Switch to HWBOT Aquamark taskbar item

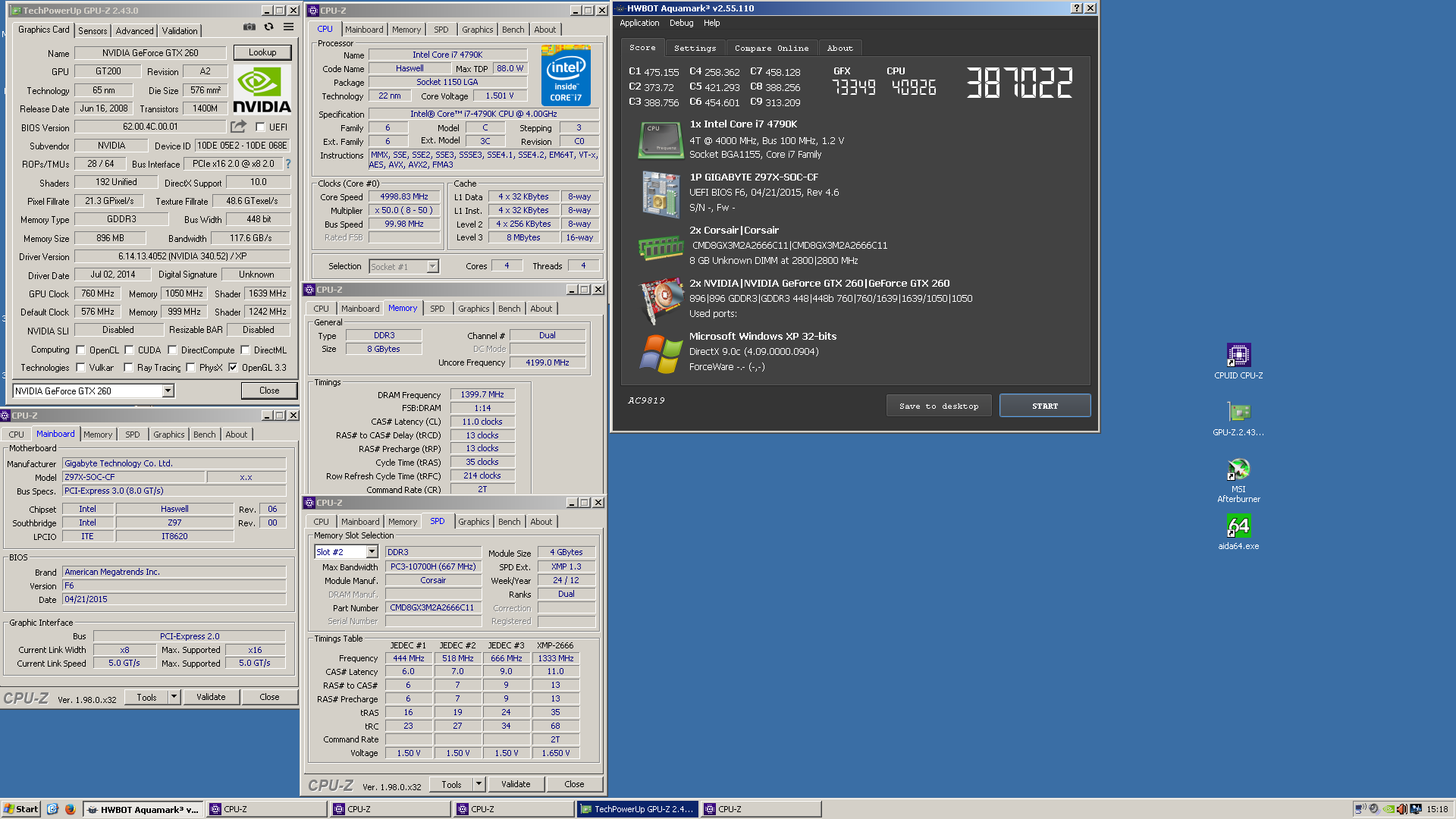click(x=143, y=809)
